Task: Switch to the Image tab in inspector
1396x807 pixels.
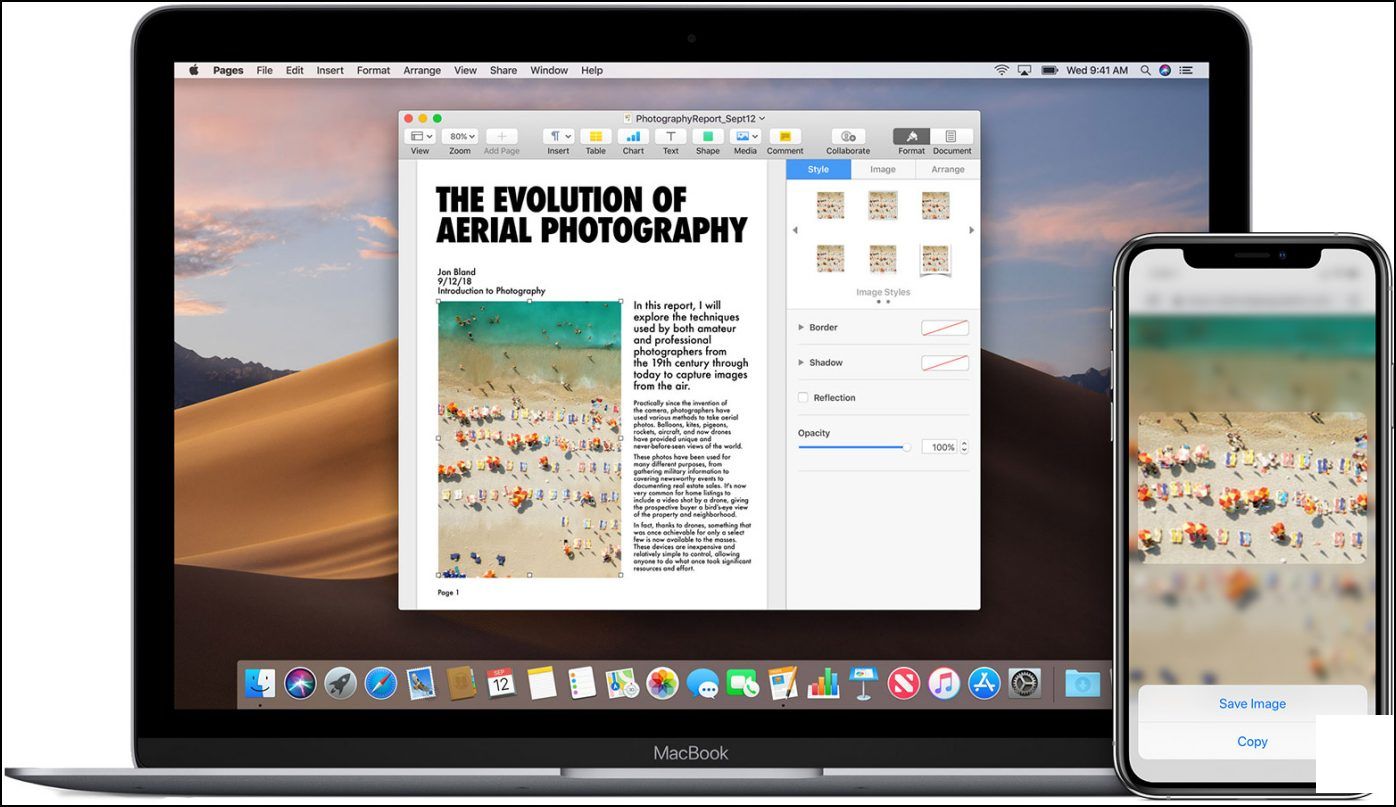Action: click(883, 169)
